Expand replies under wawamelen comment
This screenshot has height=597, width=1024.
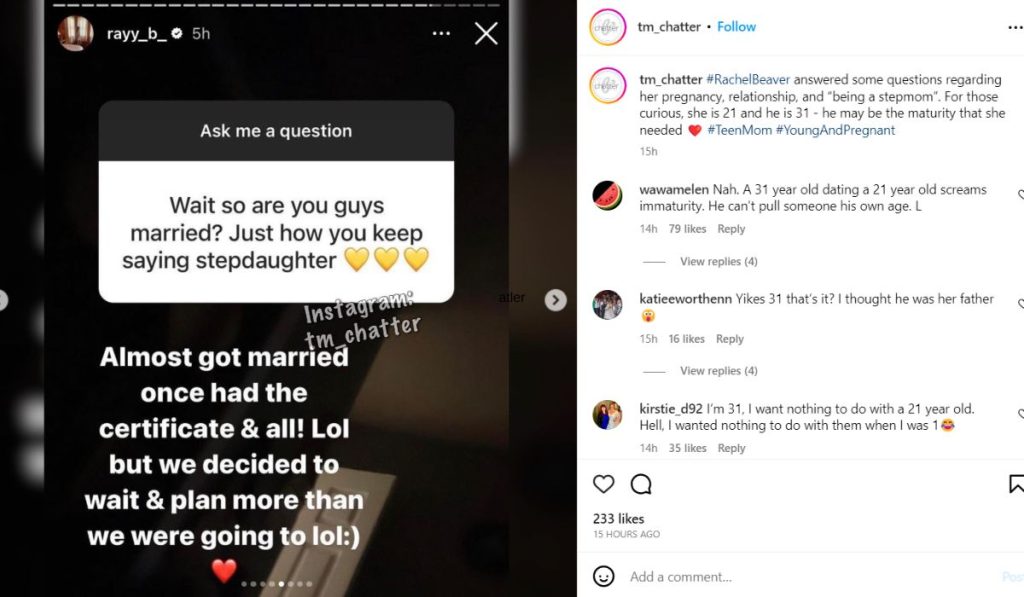718,261
